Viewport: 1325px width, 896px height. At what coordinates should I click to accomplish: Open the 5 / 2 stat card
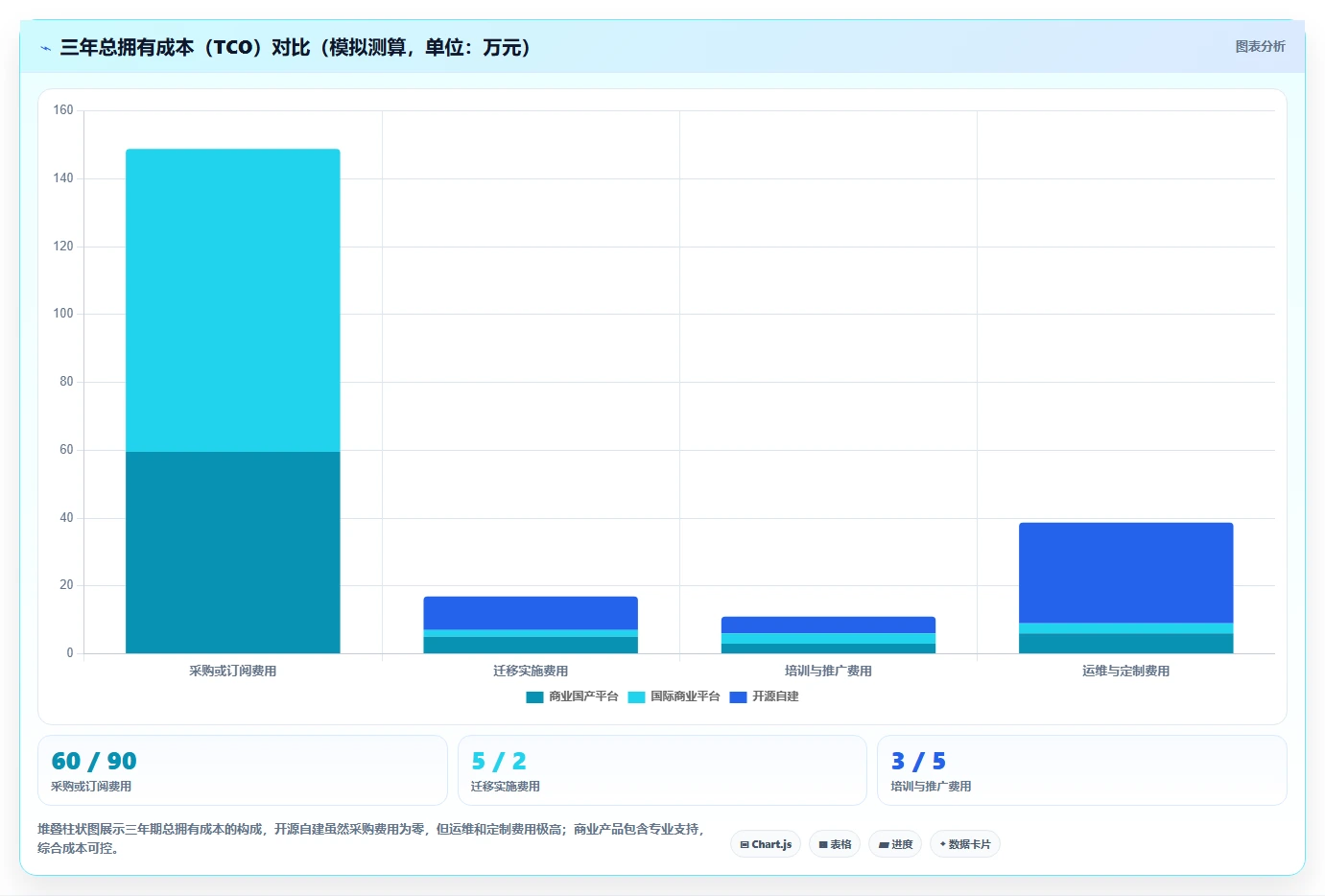coord(662,770)
